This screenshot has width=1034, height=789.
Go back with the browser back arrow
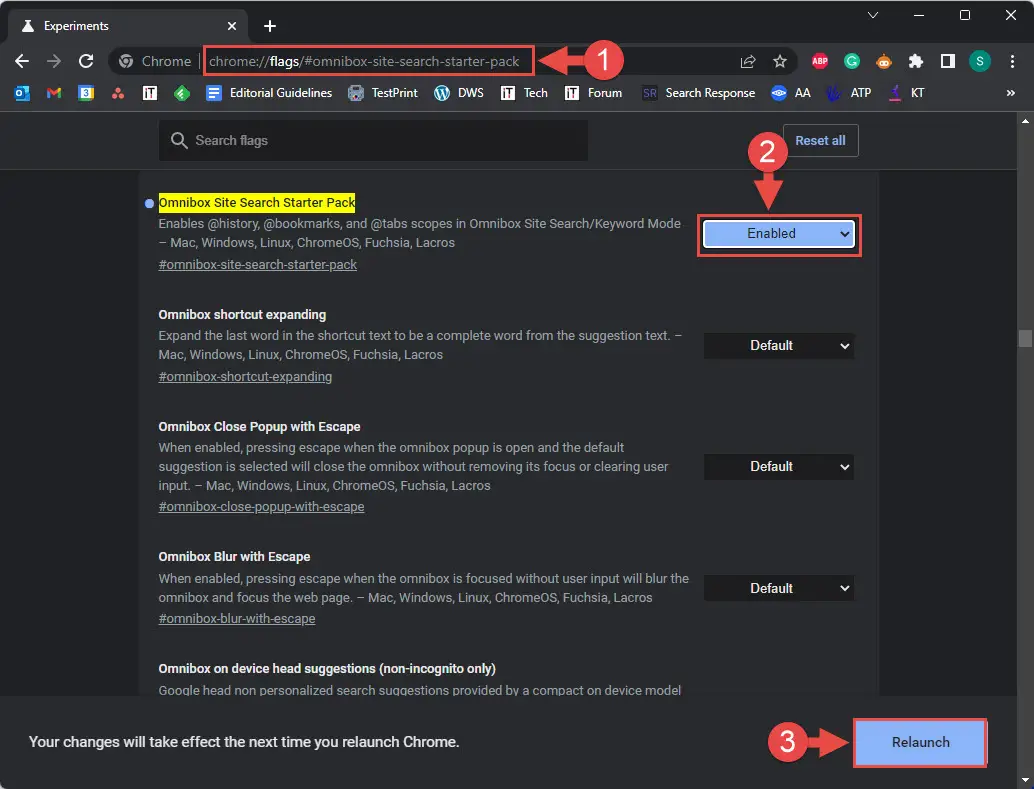click(x=22, y=61)
